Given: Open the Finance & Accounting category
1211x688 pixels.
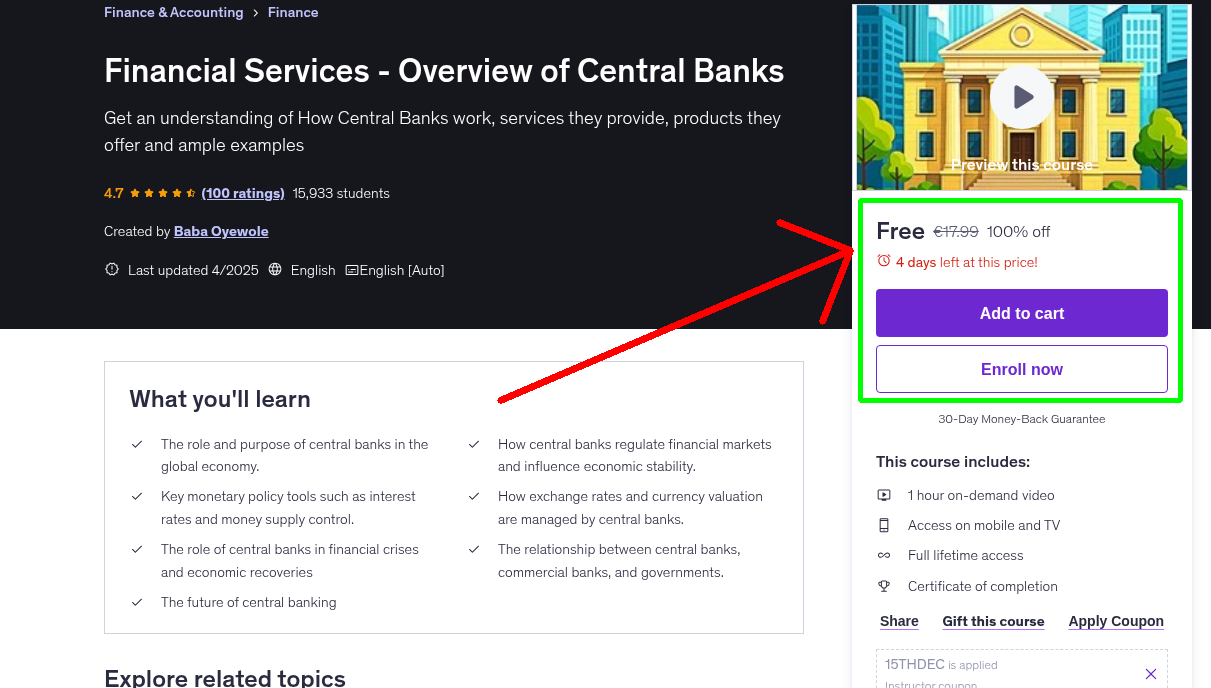Looking at the screenshot, I should (x=173, y=12).
